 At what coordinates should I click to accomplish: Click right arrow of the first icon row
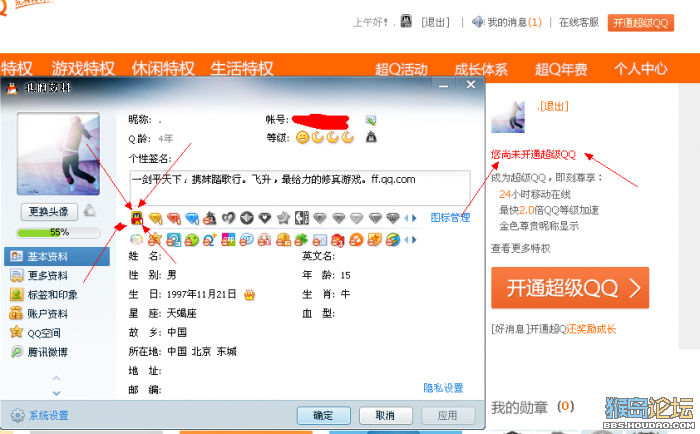point(415,218)
